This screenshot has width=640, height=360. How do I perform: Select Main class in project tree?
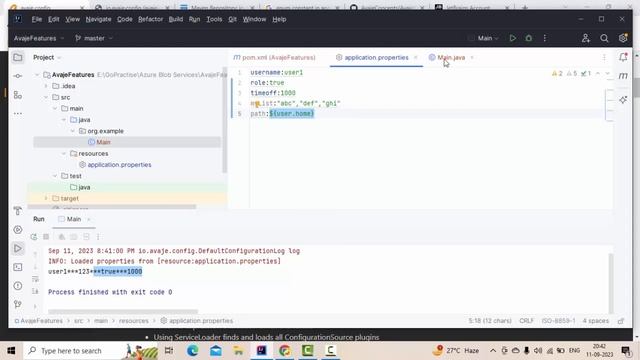coord(103,142)
